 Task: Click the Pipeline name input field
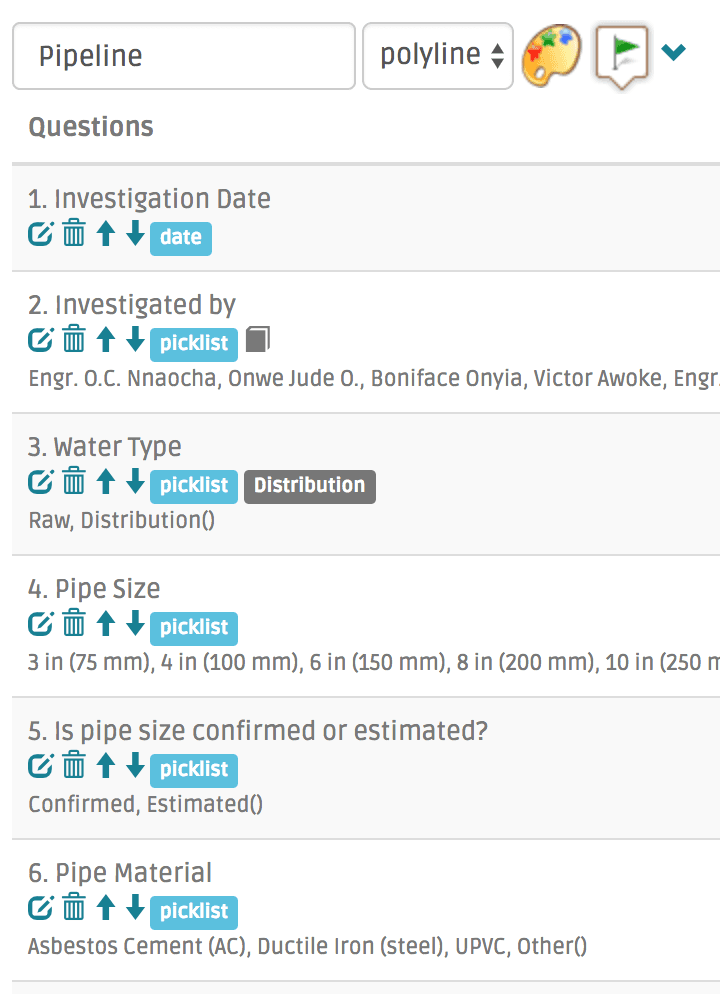pos(184,56)
